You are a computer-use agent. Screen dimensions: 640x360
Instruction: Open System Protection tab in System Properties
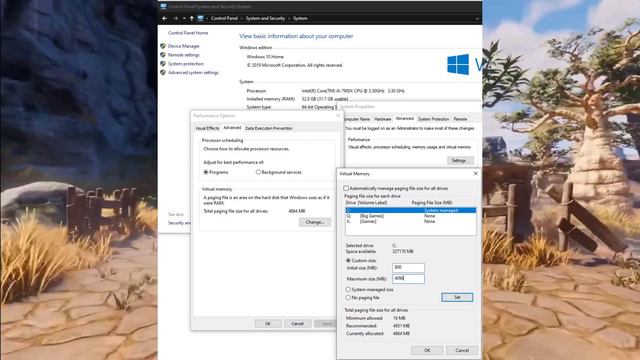433,119
